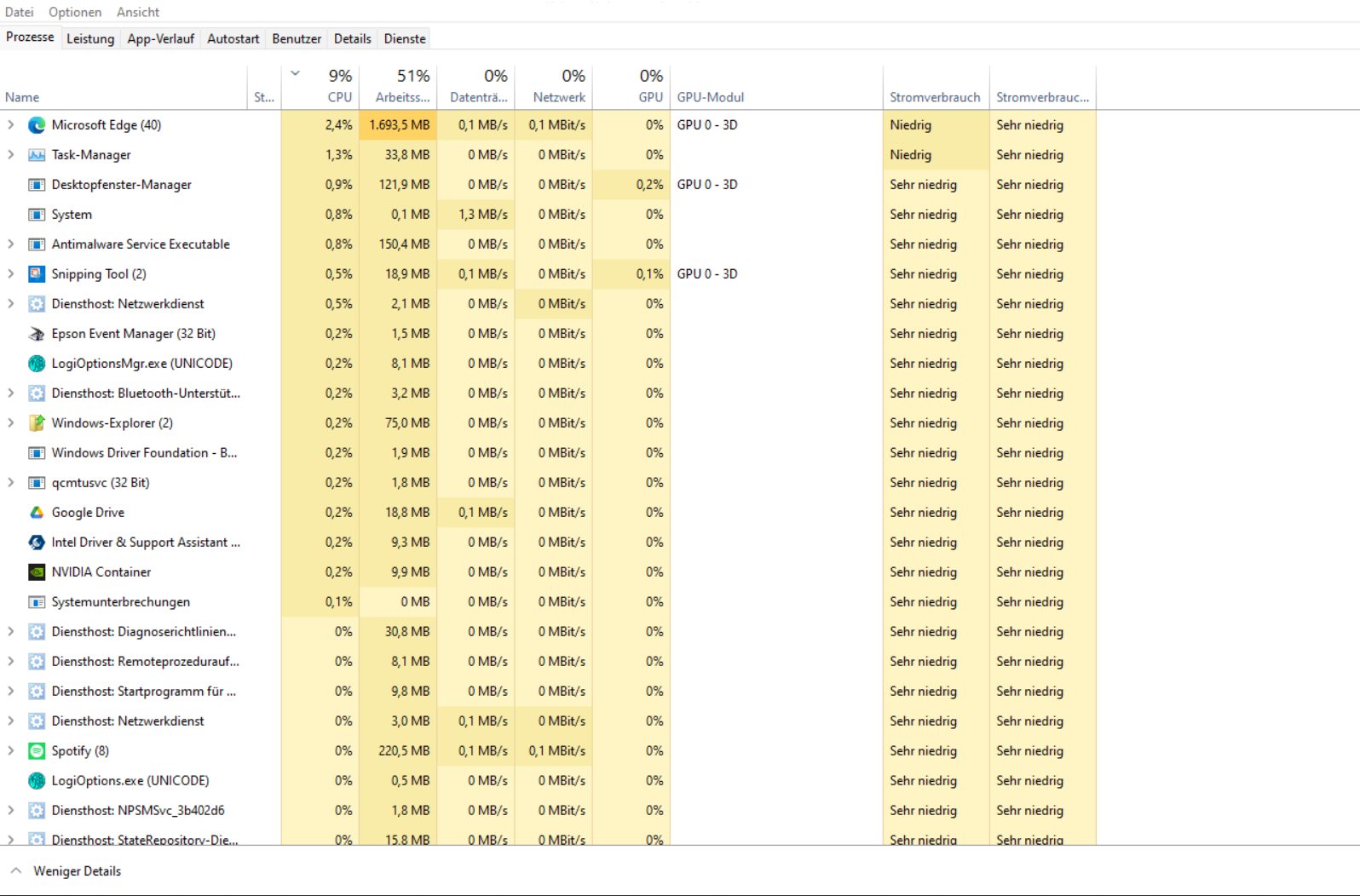1360x896 pixels.
Task: Click the Epson Event Manager icon
Action: click(37, 334)
